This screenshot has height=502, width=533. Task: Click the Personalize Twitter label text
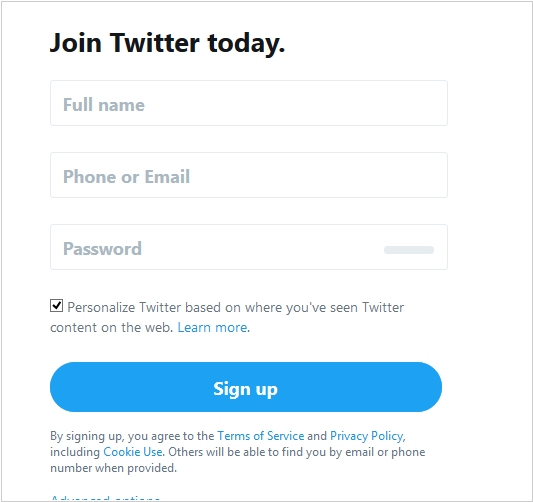[227, 317]
